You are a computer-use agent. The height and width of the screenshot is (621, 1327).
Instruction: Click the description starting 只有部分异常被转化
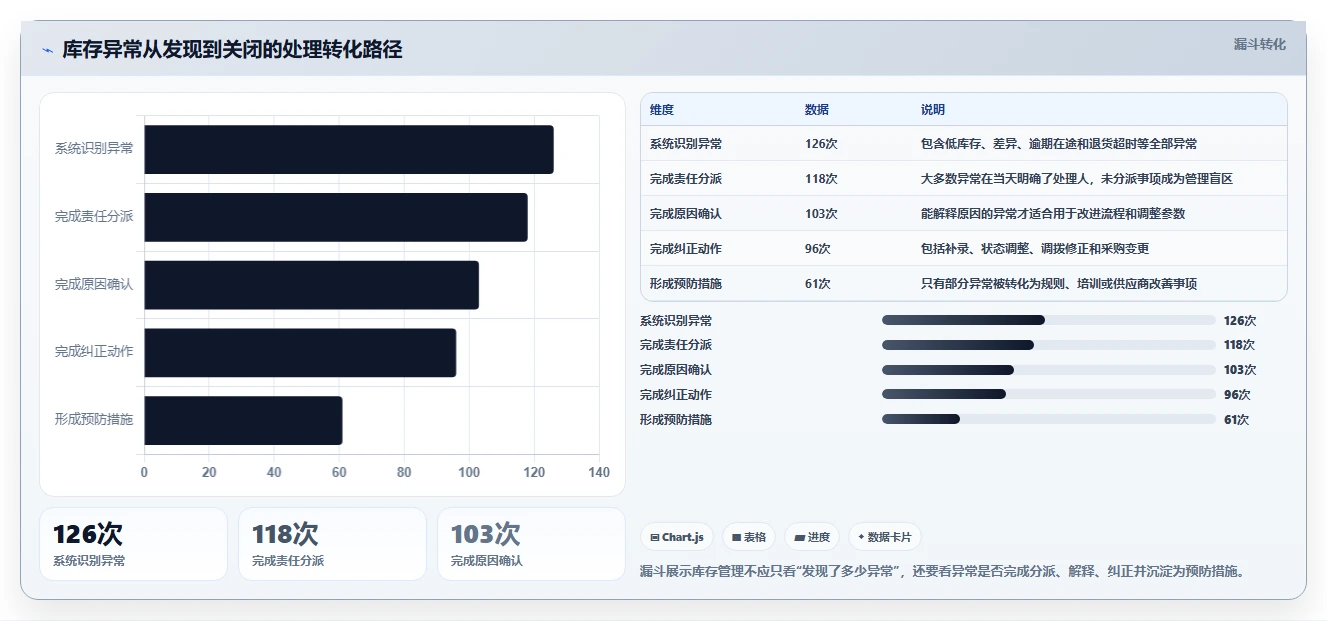(1059, 284)
